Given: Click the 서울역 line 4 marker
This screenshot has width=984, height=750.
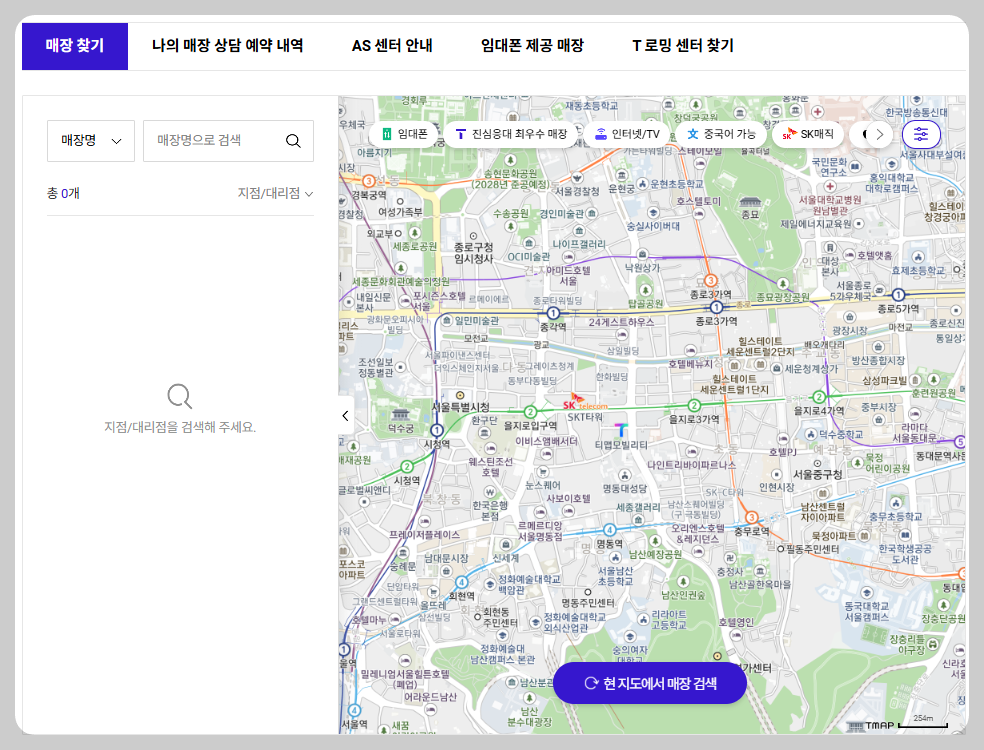Looking at the screenshot, I should click(355, 710).
